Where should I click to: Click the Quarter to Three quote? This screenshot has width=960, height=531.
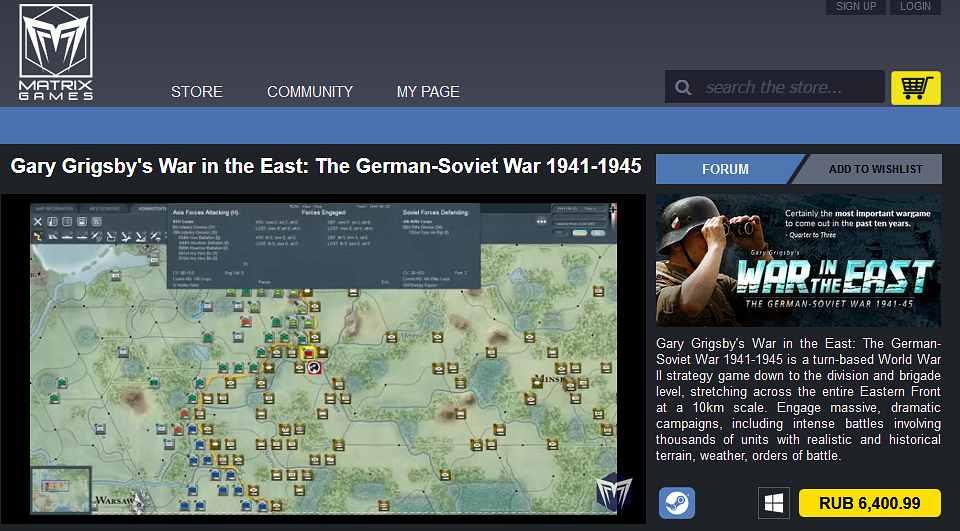tap(857, 224)
